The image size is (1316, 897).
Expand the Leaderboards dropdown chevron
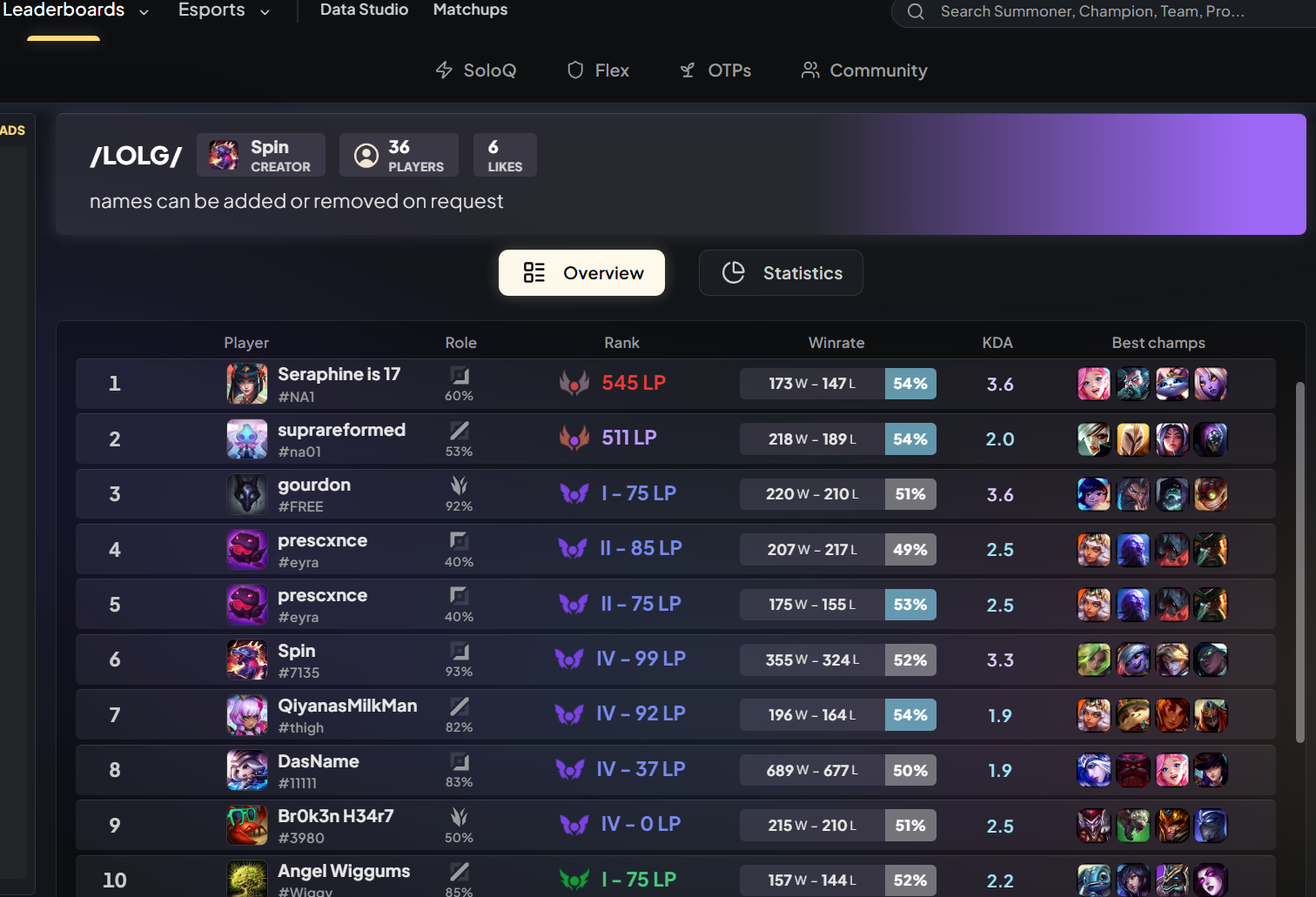click(x=144, y=12)
